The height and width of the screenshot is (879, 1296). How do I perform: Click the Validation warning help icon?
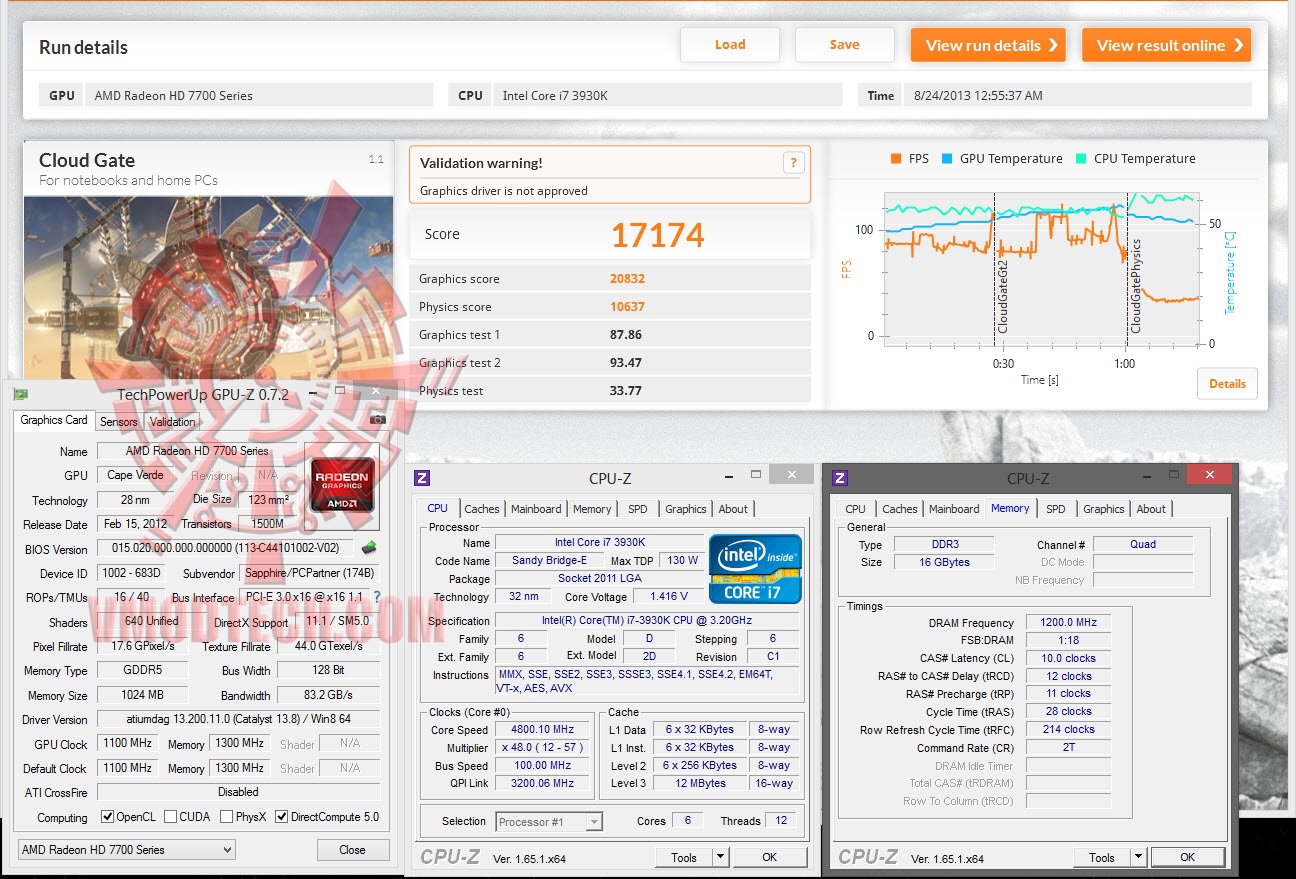click(793, 164)
